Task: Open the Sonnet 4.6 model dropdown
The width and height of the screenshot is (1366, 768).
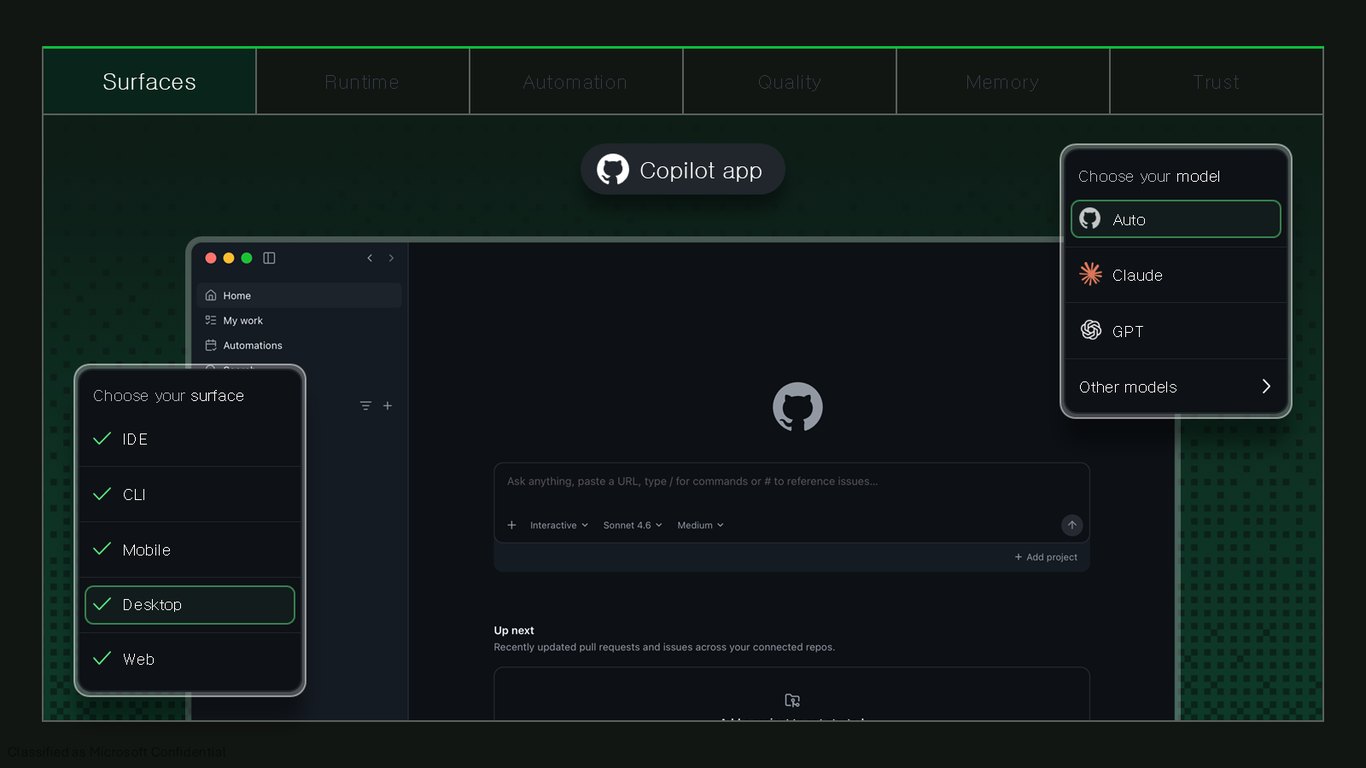Action: (x=632, y=525)
